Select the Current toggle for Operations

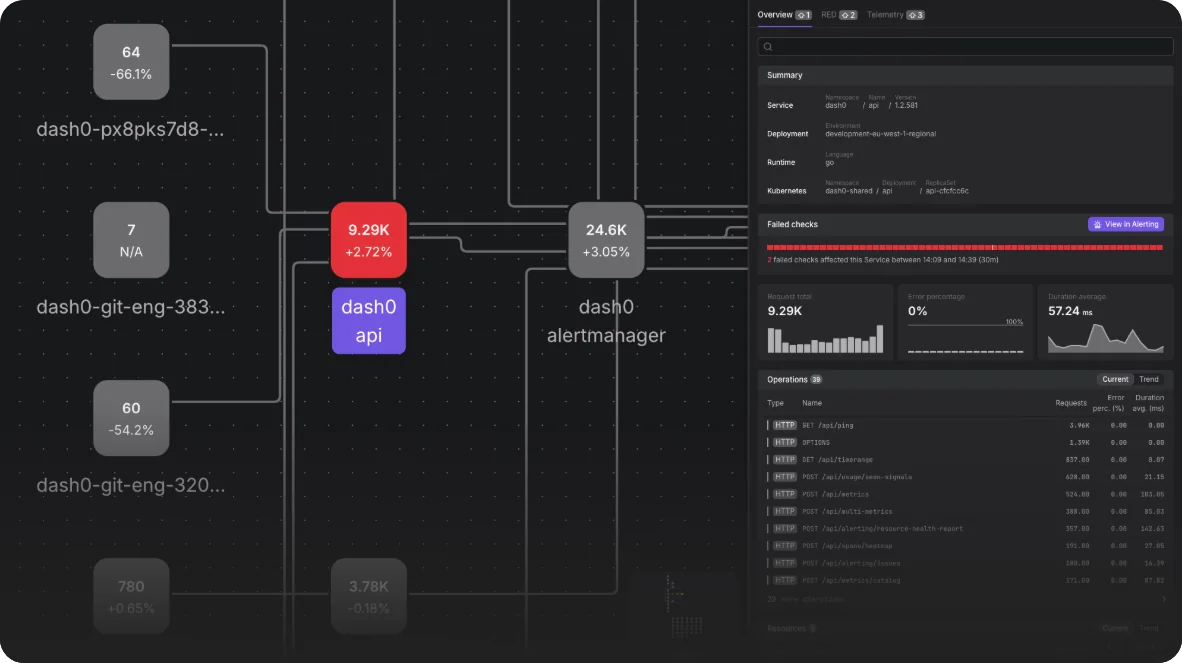click(x=1115, y=379)
